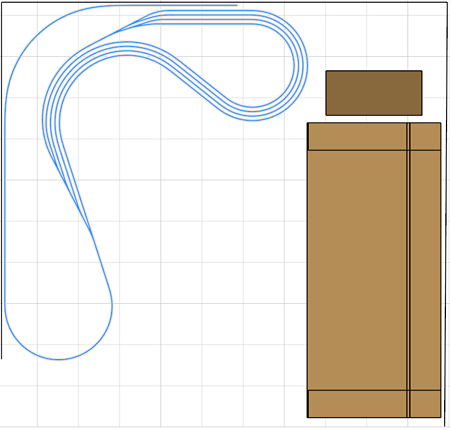Select the dark brown rectangle
The width and height of the screenshot is (450, 430).
tap(374, 93)
